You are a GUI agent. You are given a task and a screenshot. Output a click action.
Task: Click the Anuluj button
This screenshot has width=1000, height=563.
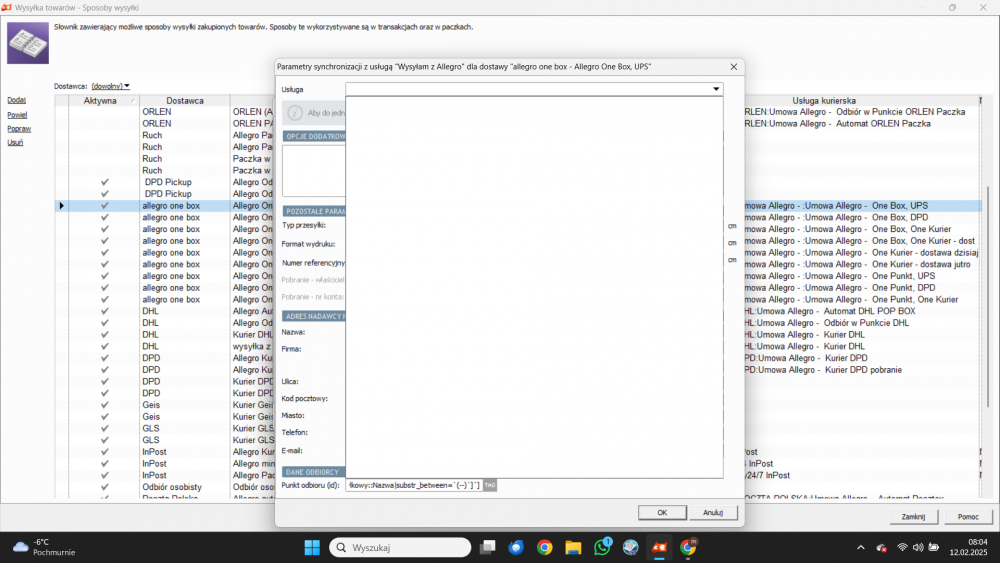712,513
